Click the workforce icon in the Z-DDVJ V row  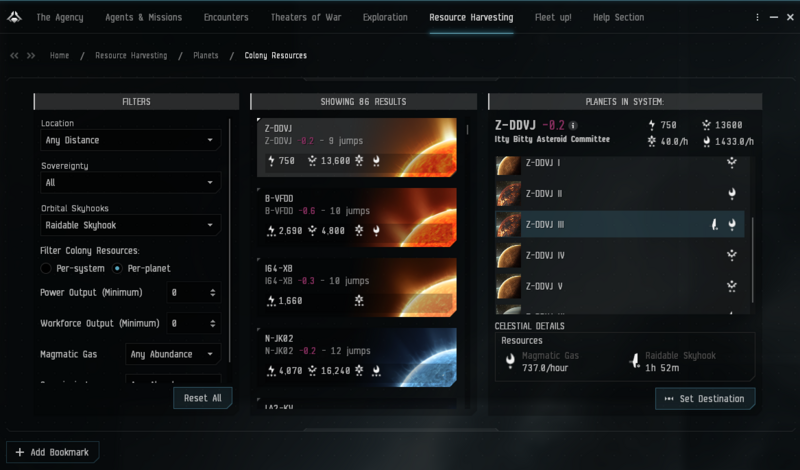coord(732,286)
